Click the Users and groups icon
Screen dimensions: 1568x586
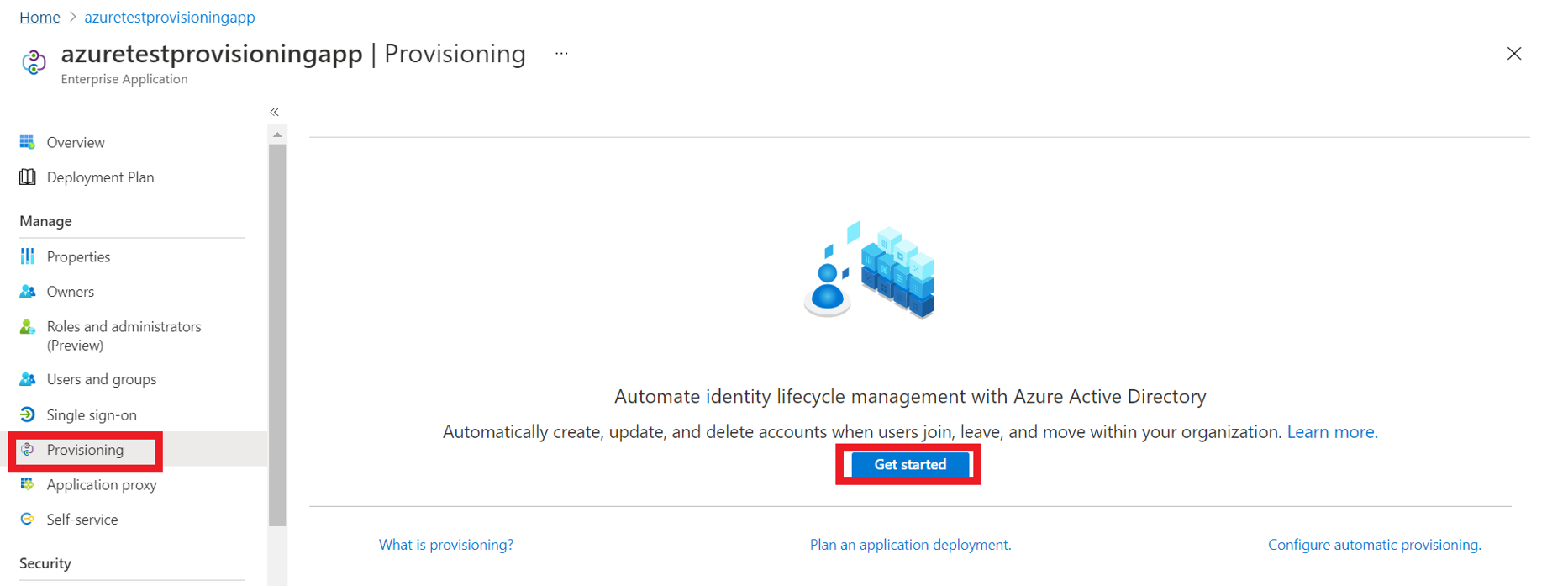click(28, 379)
